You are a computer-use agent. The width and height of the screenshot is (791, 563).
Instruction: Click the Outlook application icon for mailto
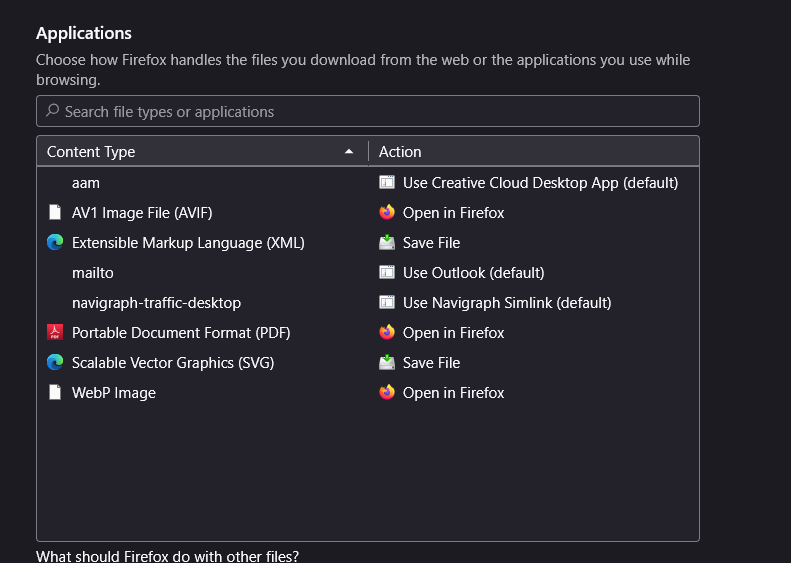pyautogui.click(x=387, y=273)
